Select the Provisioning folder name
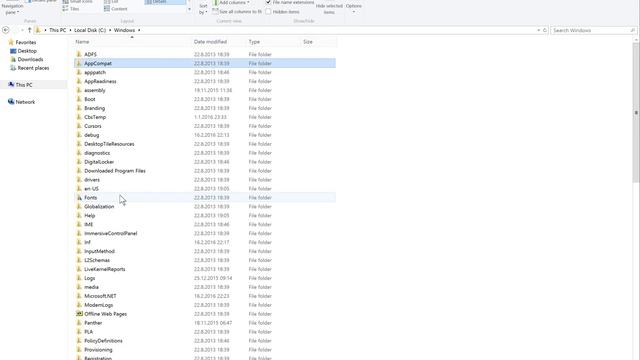 98,349
